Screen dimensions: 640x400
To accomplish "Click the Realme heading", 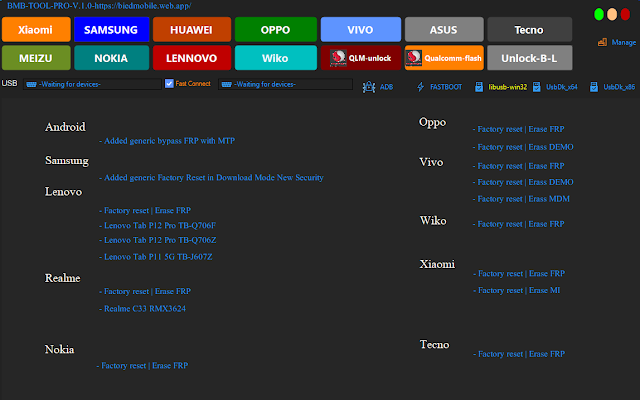I will click(62, 278).
